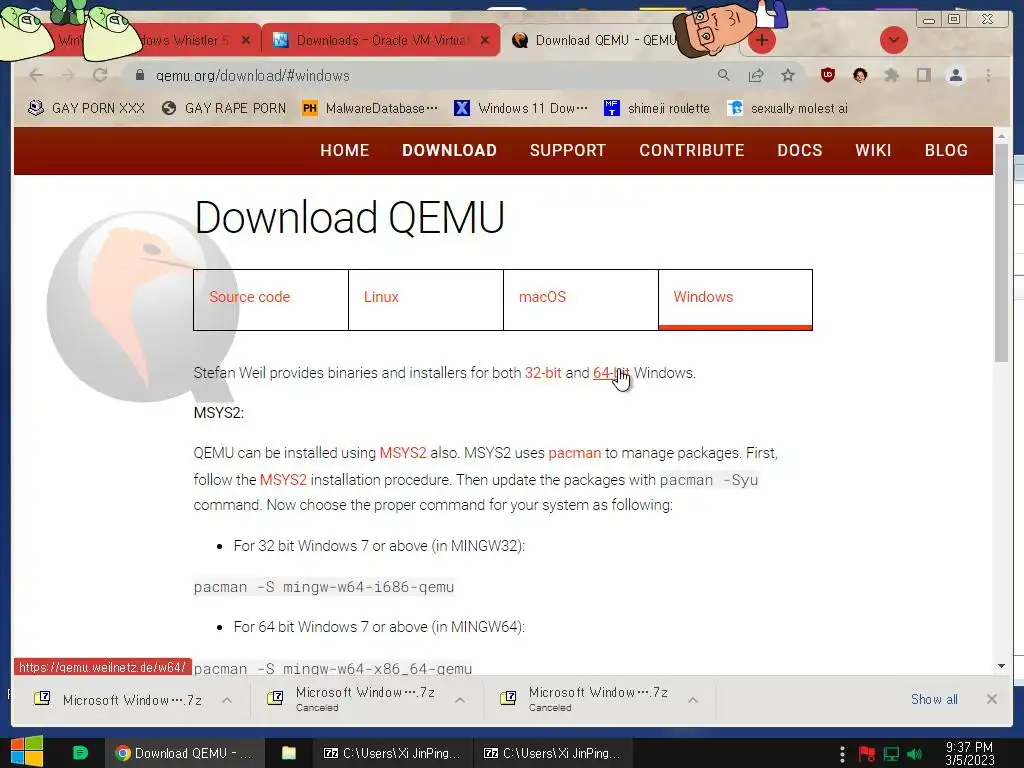Viewport: 1024px width, 768px height.
Task: Open File Explorer from the taskbar
Action: [x=289, y=753]
